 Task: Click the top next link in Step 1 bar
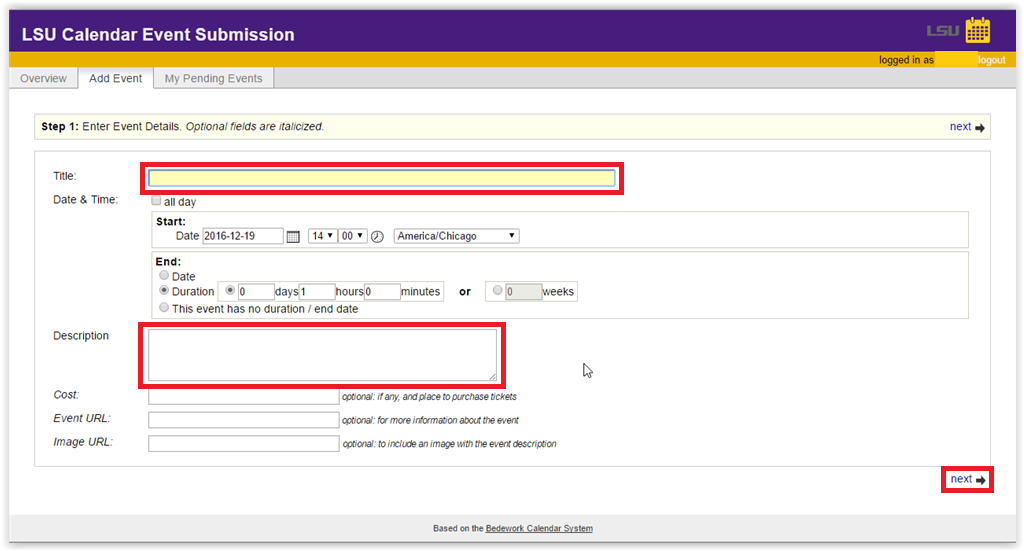(x=960, y=127)
